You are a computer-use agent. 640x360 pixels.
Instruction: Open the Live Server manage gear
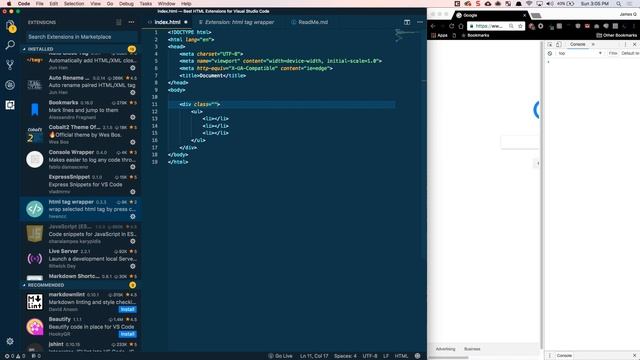point(133,266)
